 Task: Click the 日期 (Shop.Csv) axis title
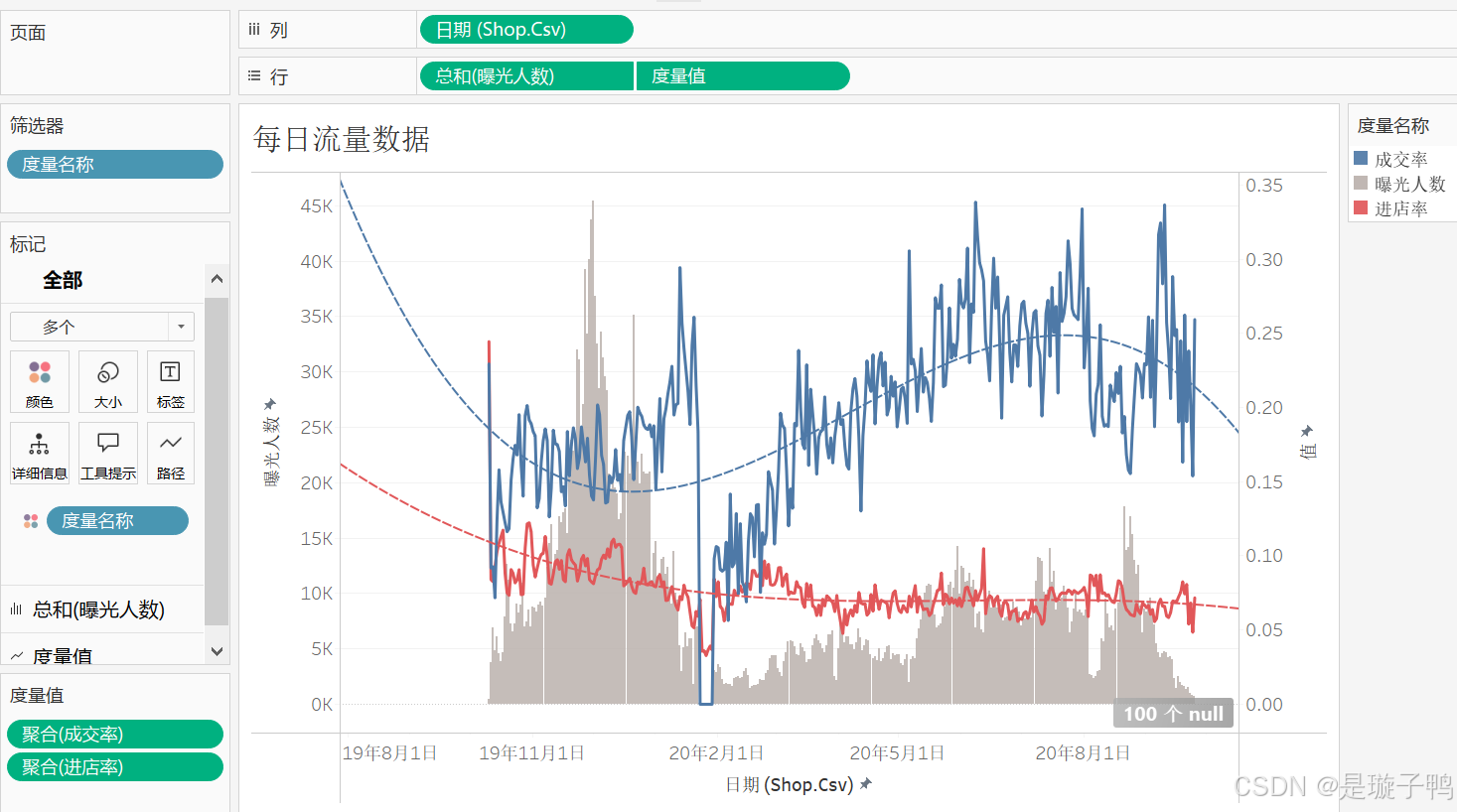coord(789,785)
